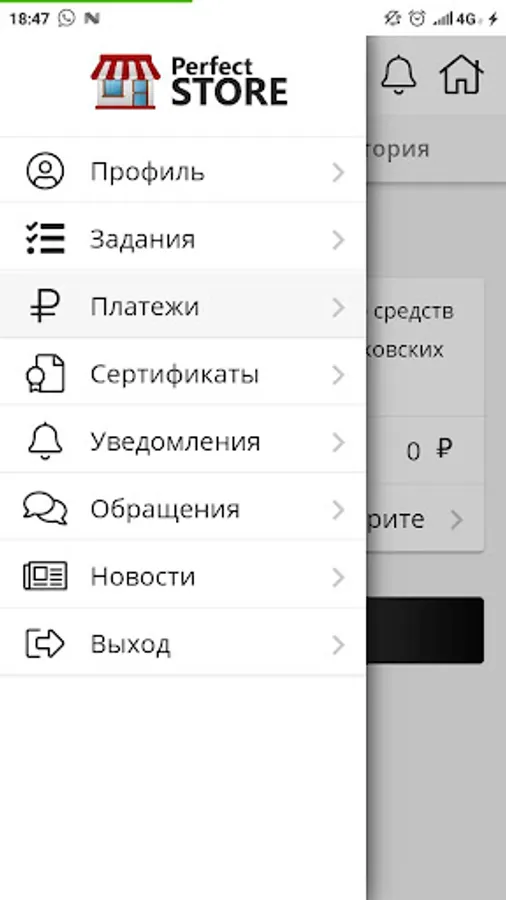Open notifications bell in top bar
This screenshot has height=900, width=506.
[398, 75]
